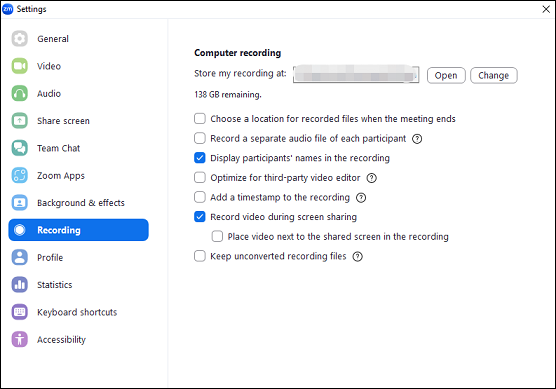Click the '138 GB remaining.' text

point(228,95)
